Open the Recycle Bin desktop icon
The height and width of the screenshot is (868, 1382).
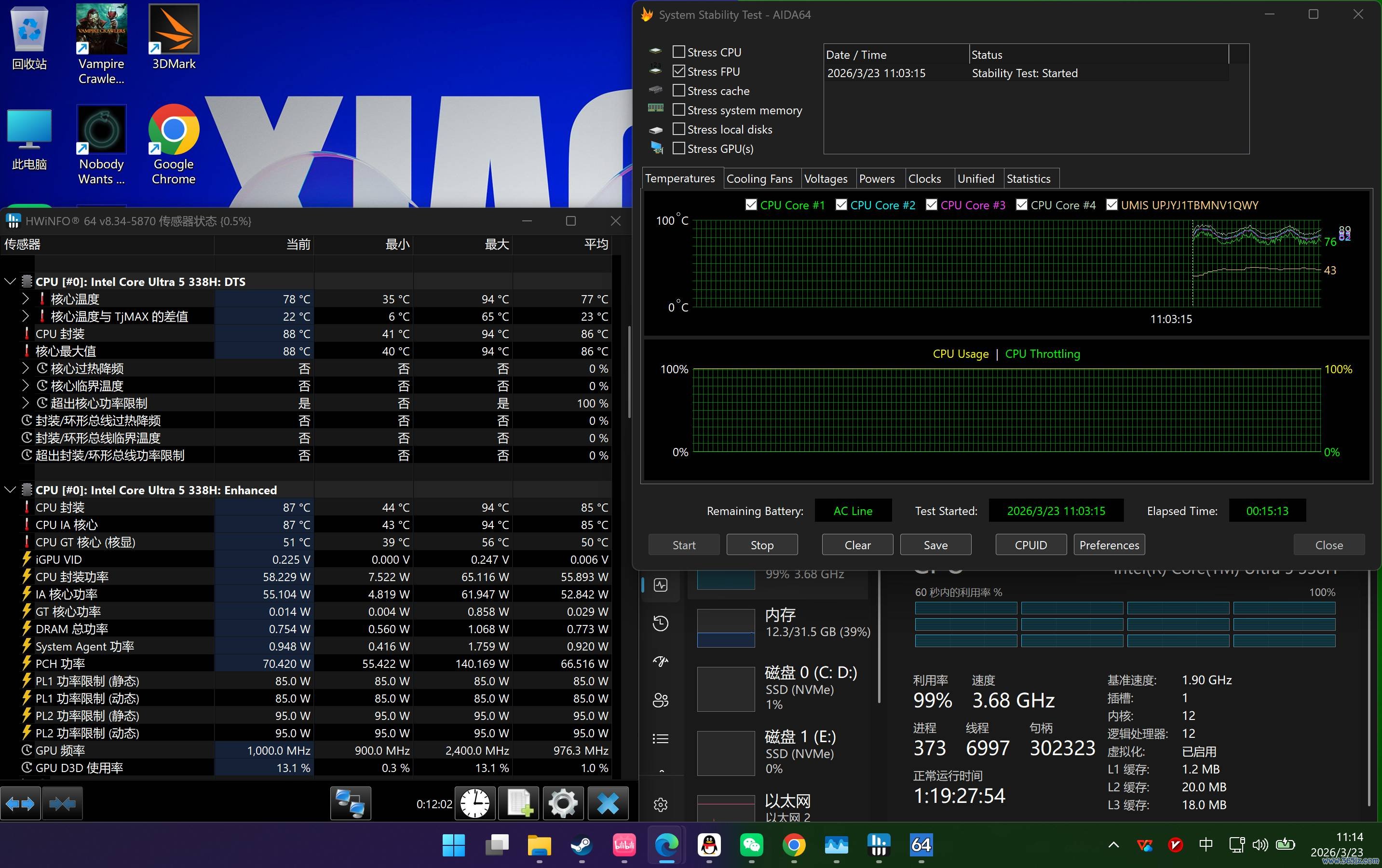tap(29, 38)
